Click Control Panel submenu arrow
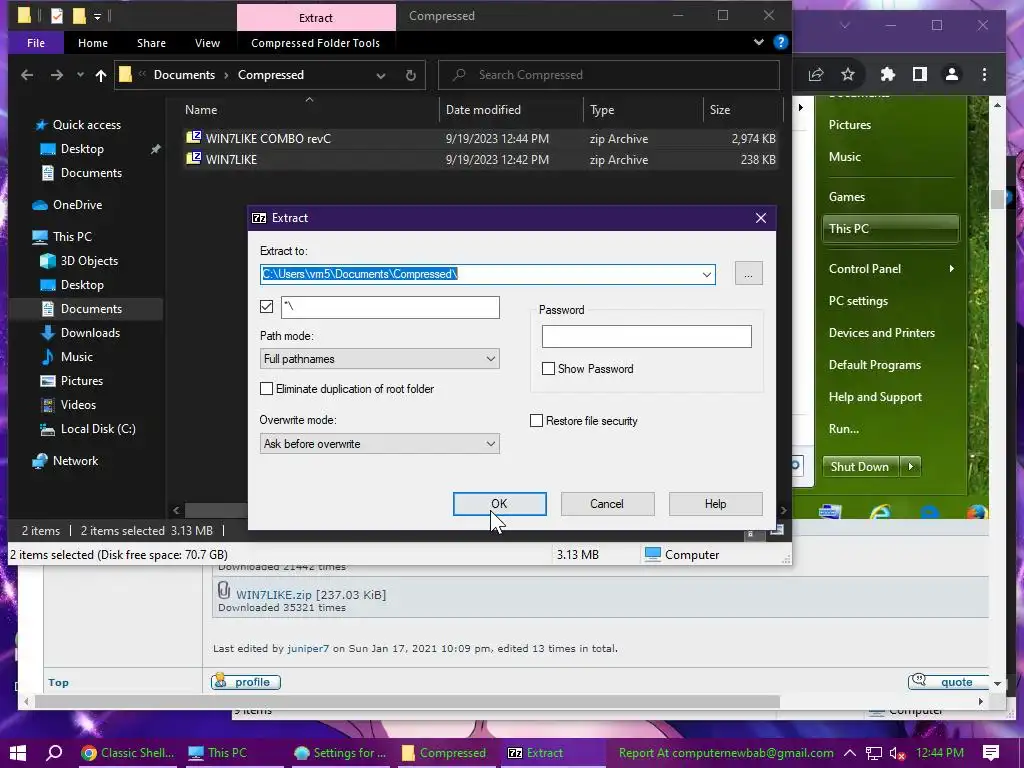The width and height of the screenshot is (1024, 768). (x=952, y=268)
